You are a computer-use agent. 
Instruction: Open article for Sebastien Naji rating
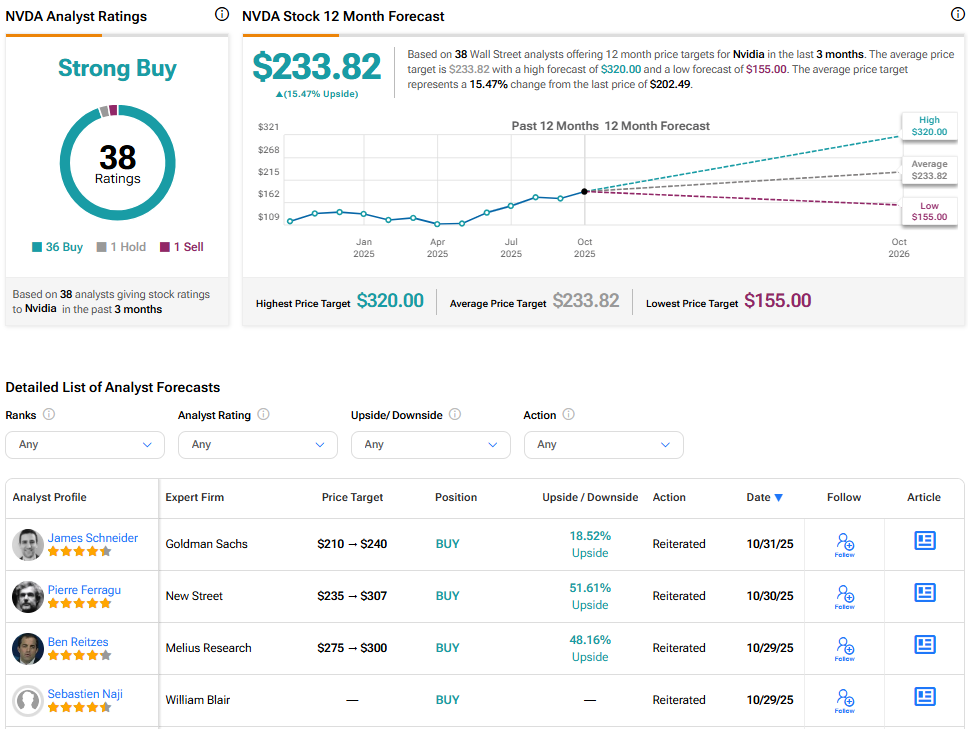[x=924, y=697]
